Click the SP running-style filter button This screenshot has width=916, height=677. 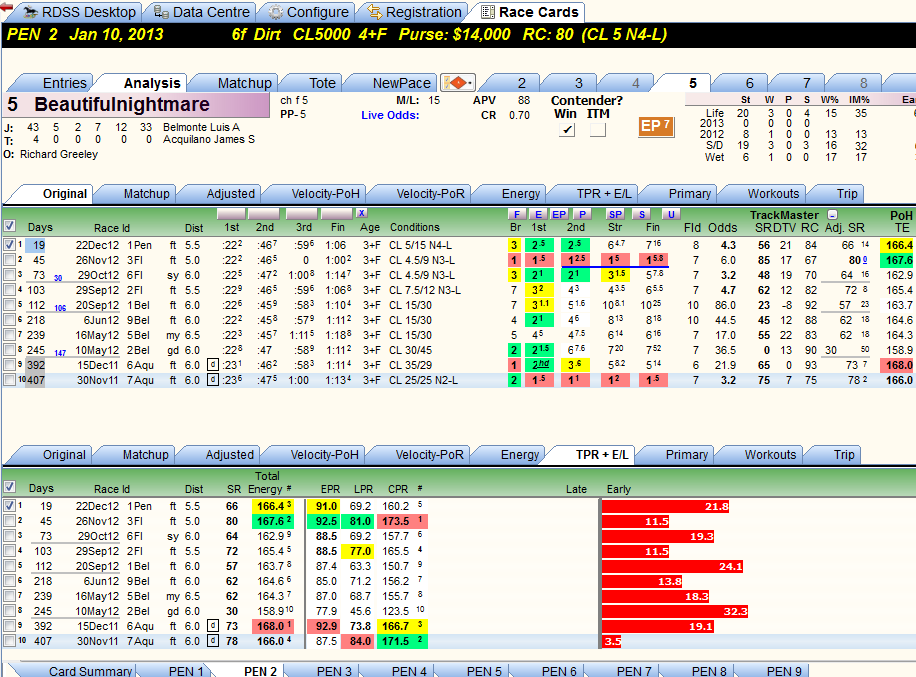tap(615, 214)
